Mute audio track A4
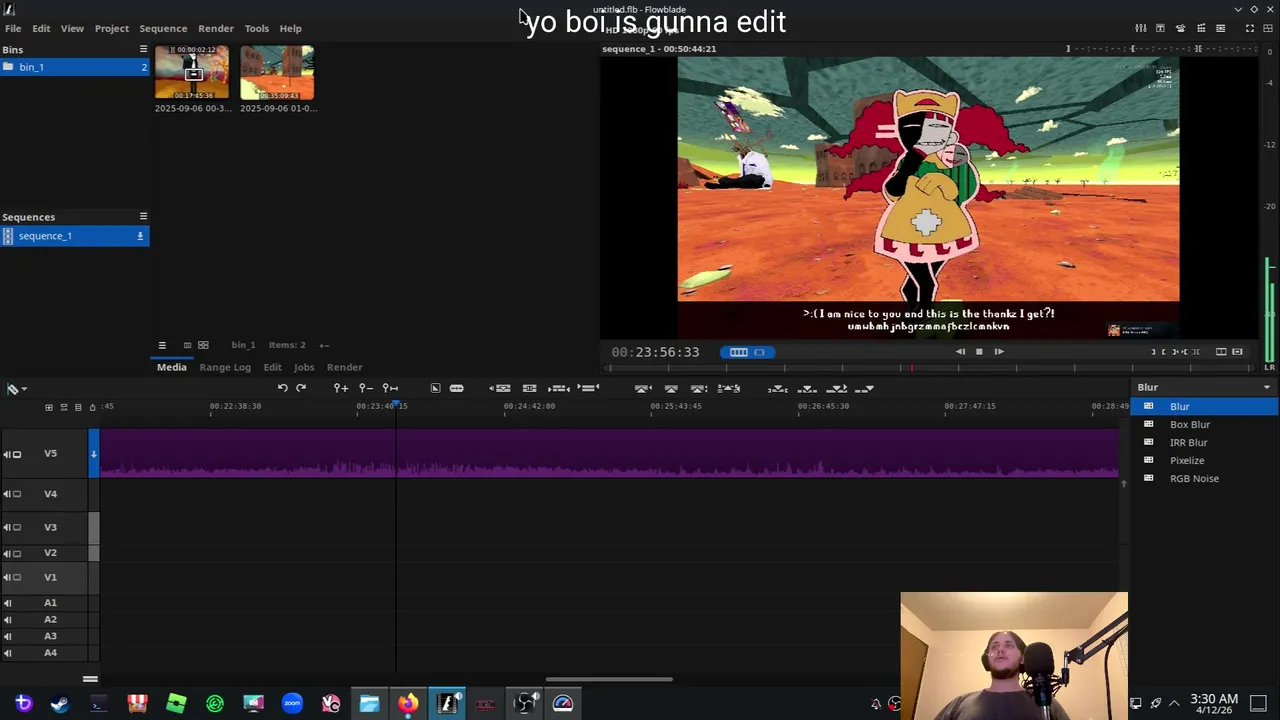1280x720 pixels. coord(8,653)
